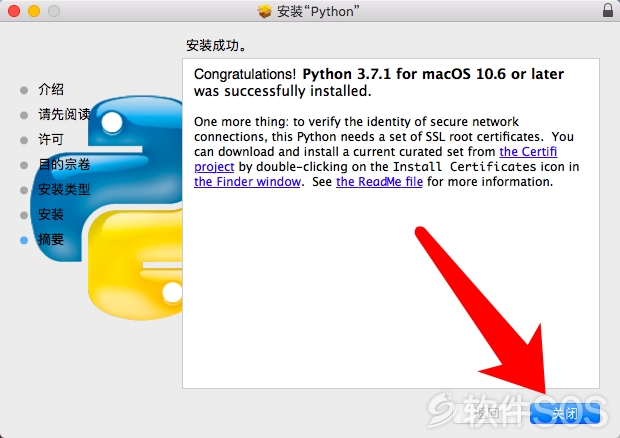
Task: Select the 安装类型 step in sidebar
Action: pyautogui.click(x=64, y=189)
